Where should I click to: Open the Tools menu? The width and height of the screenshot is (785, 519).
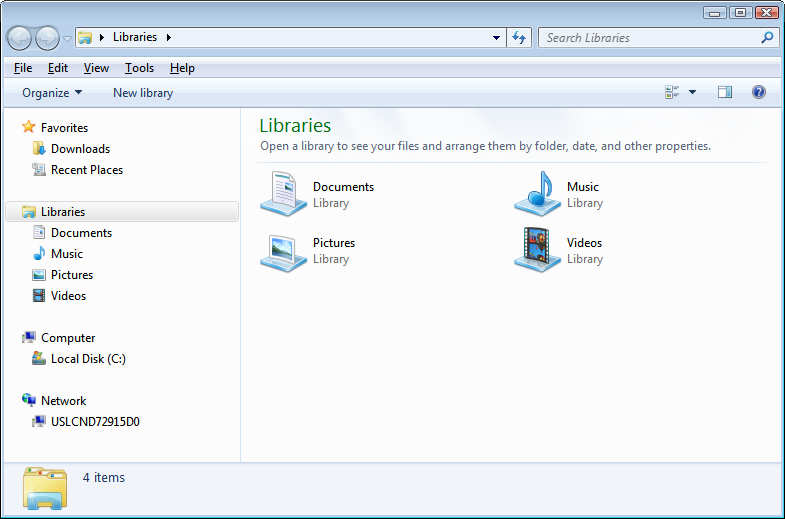(139, 68)
